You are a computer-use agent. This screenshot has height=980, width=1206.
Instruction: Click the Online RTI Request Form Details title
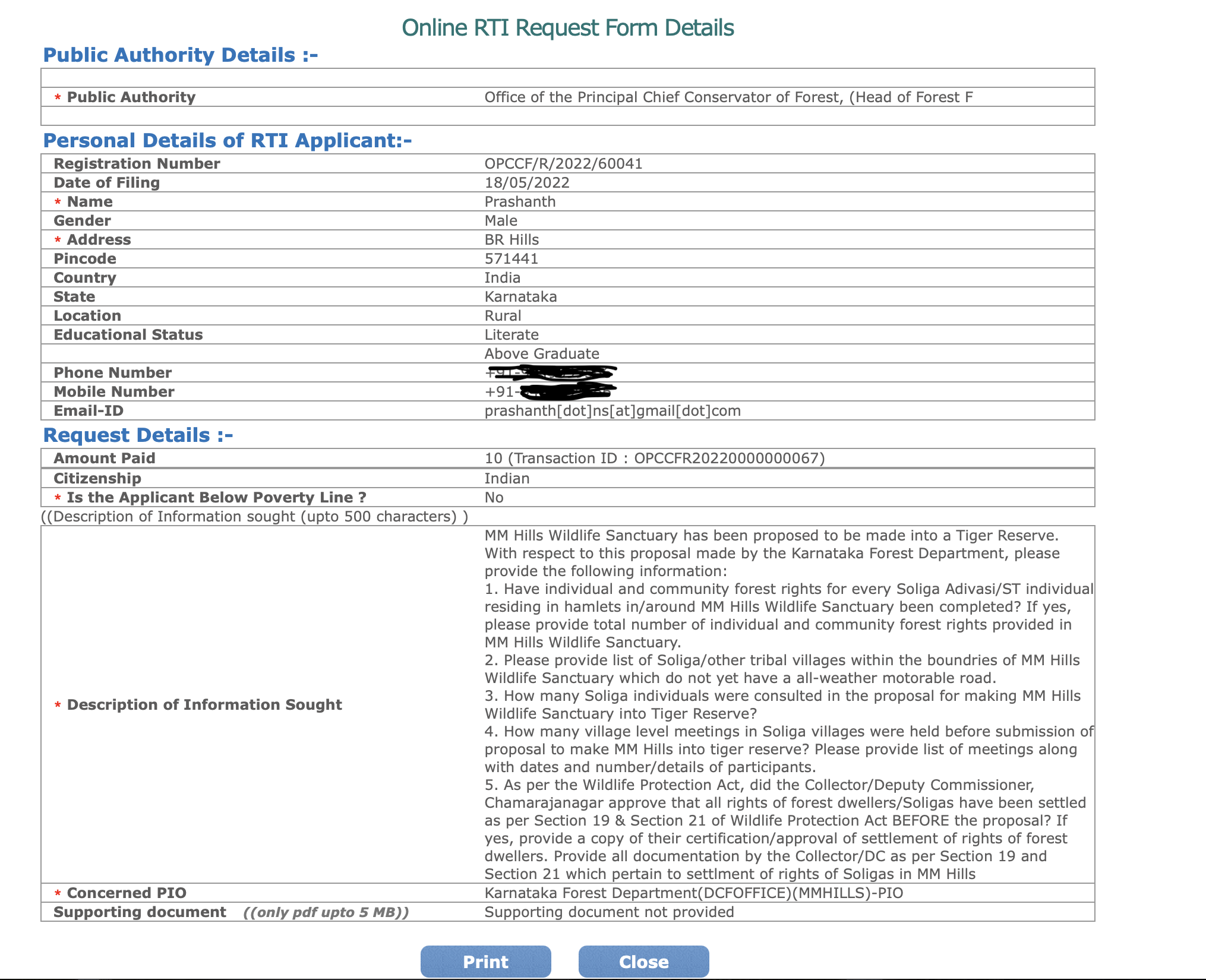point(567,28)
